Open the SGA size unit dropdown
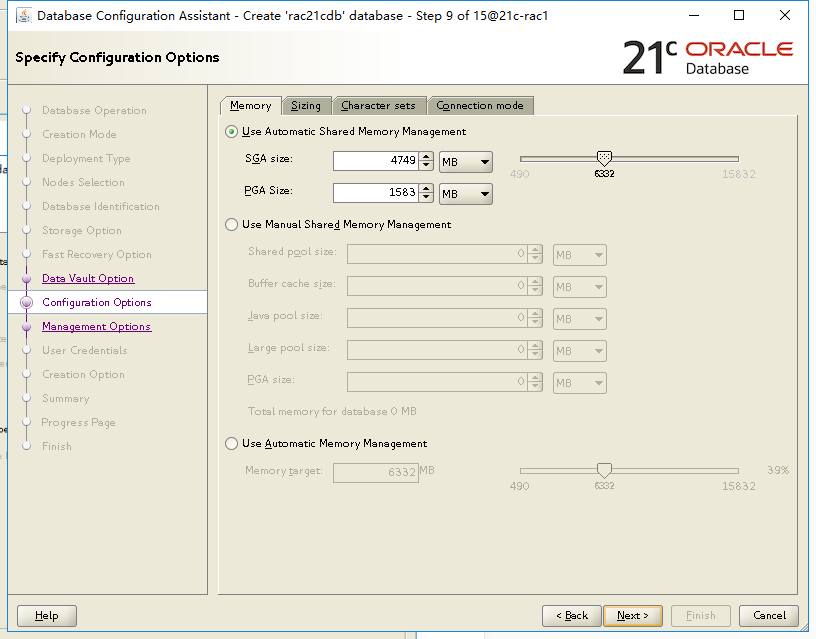 [466, 162]
